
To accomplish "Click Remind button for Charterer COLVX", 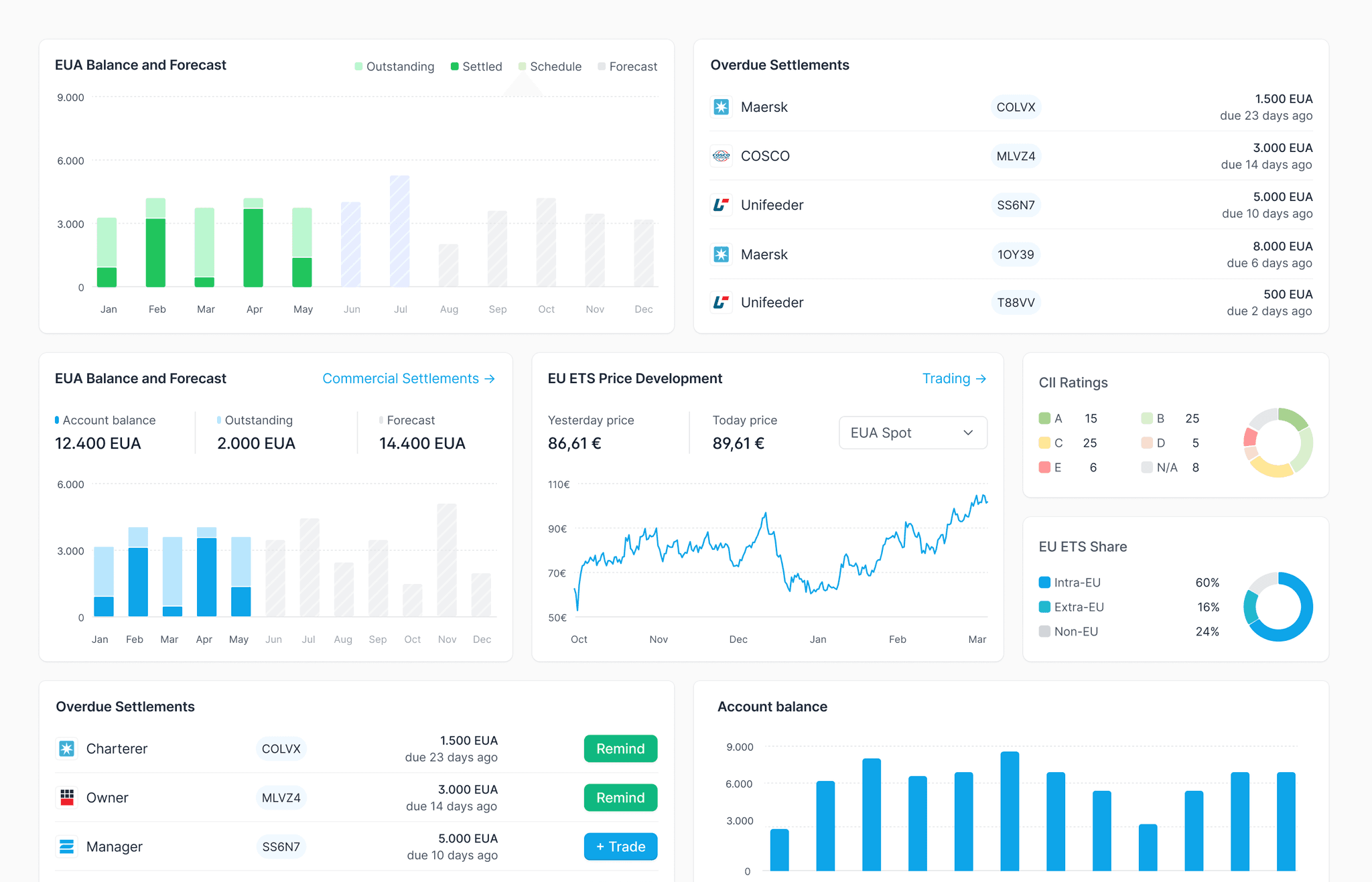I will pos(620,749).
